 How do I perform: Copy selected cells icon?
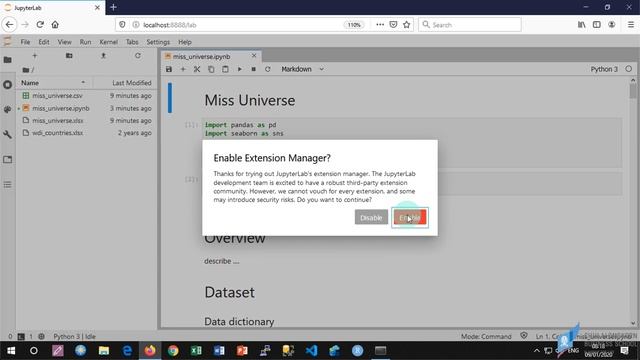pos(211,69)
